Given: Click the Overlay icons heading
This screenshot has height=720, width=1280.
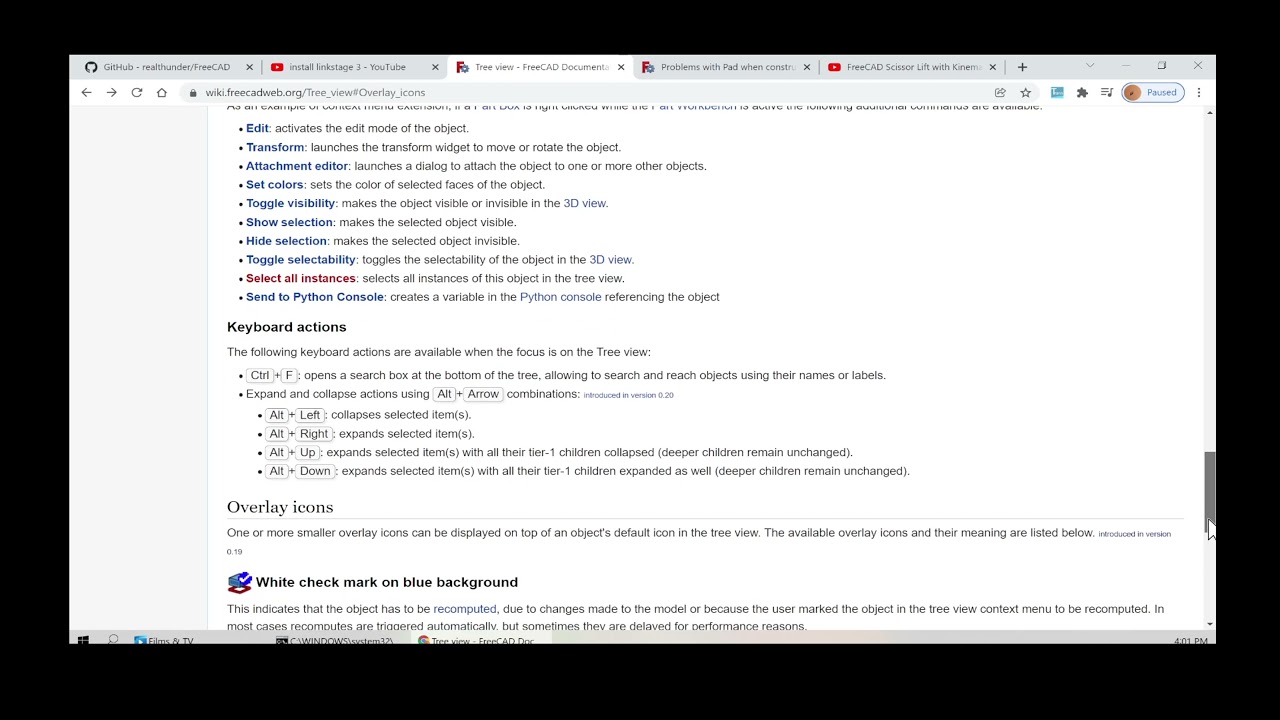Looking at the screenshot, I should pos(280,507).
